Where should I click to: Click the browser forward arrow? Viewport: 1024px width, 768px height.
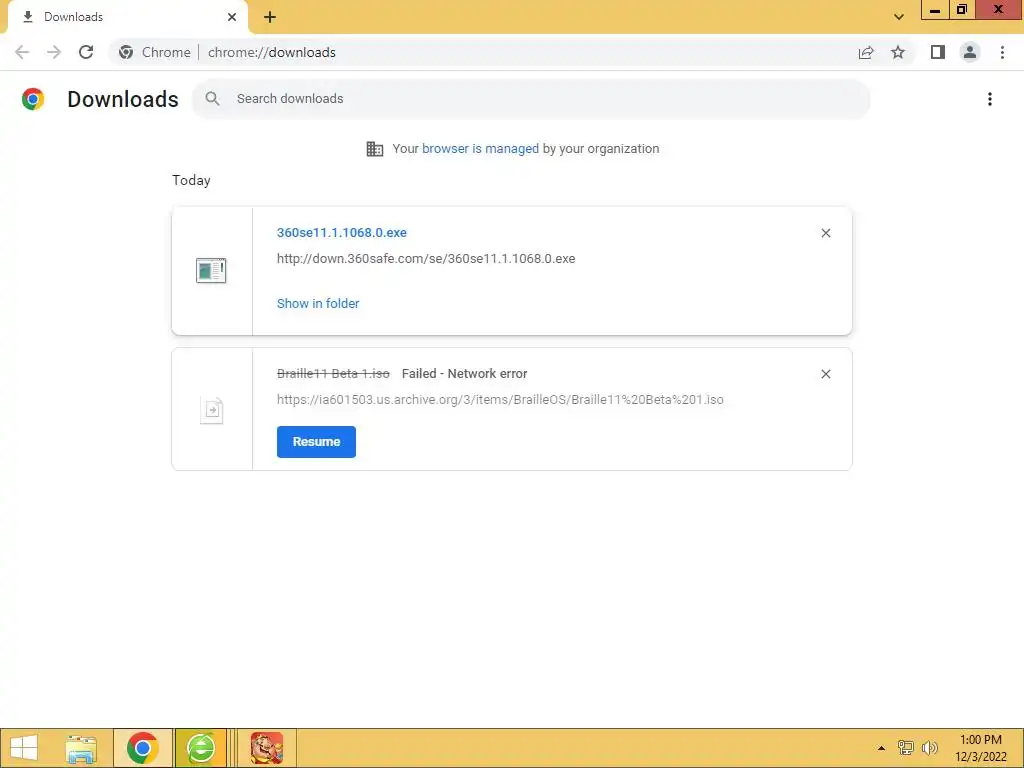coord(54,52)
